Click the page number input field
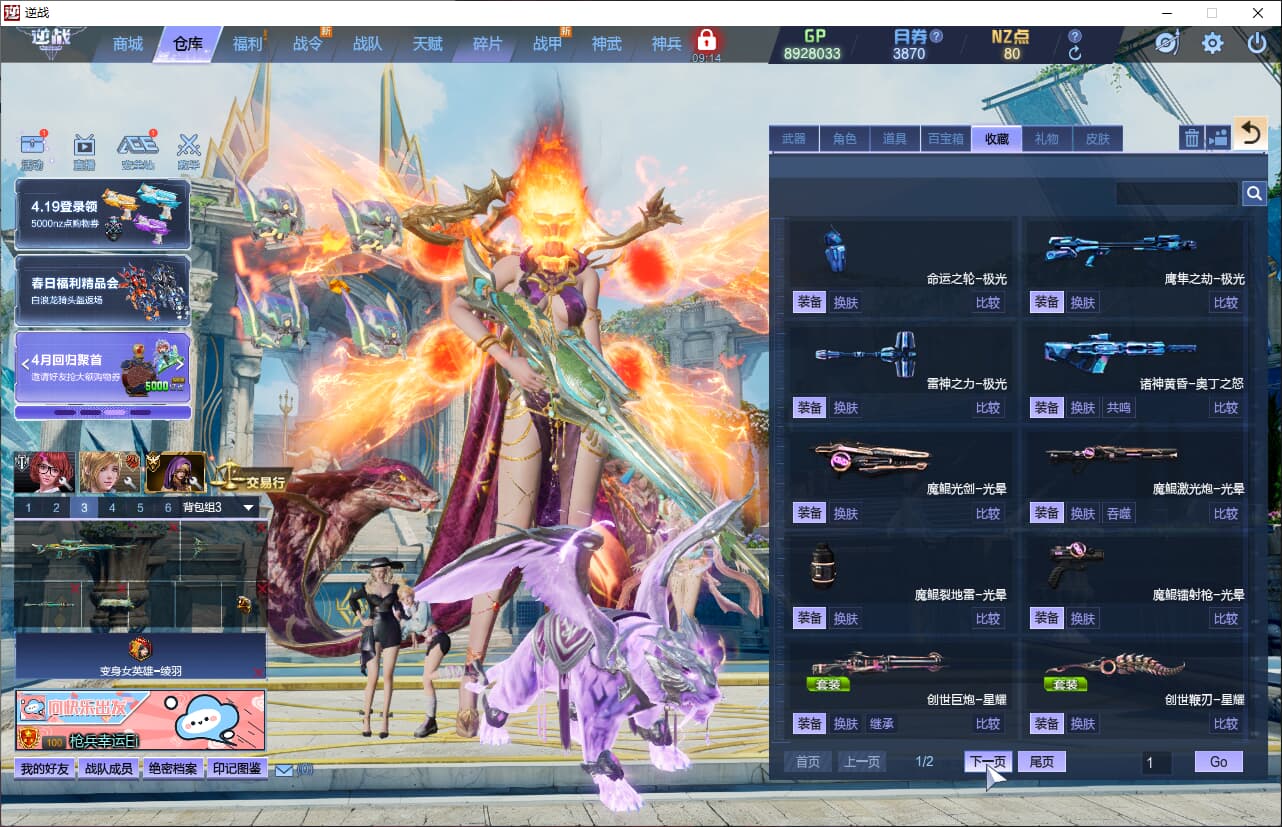 pos(1157,763)
